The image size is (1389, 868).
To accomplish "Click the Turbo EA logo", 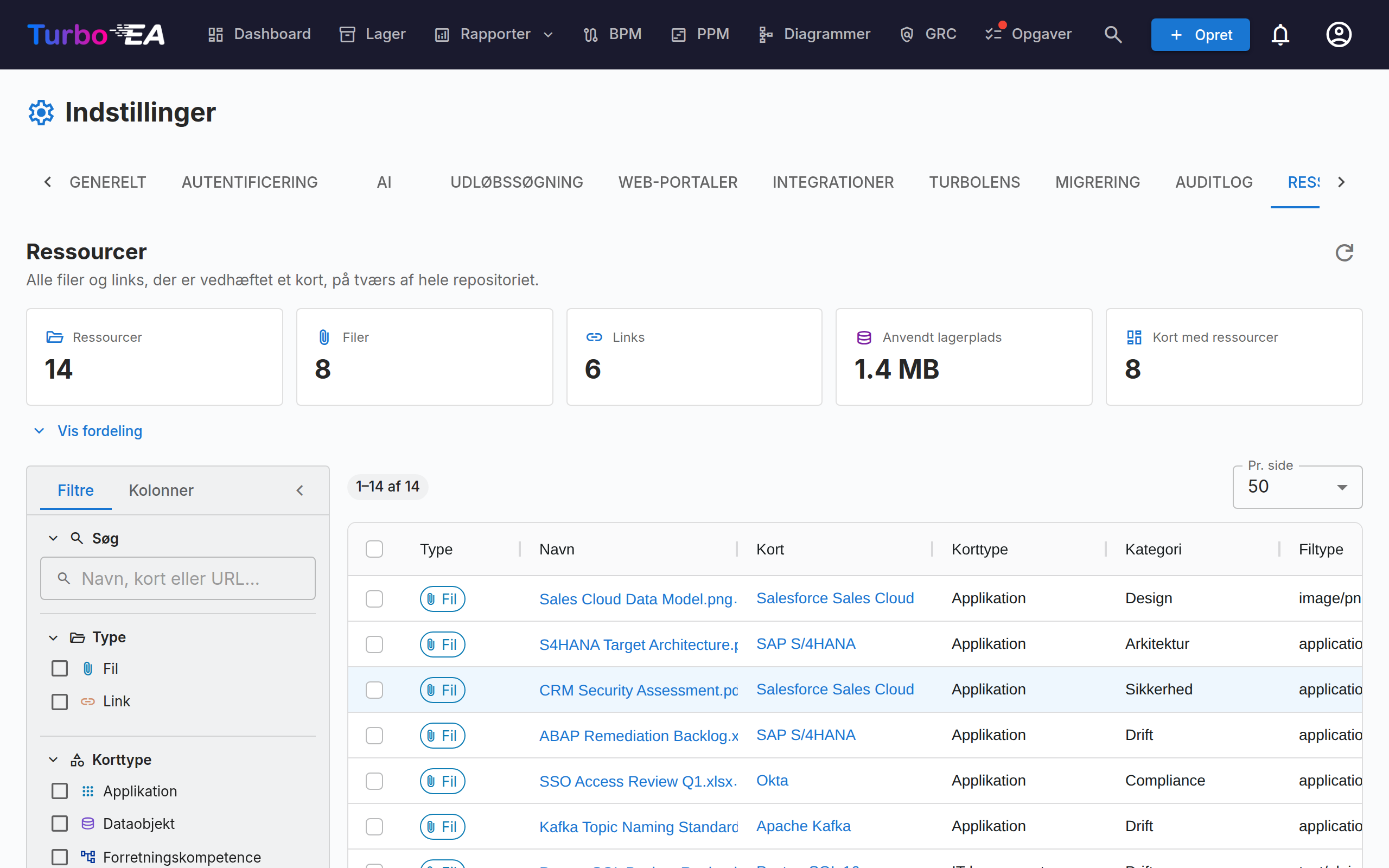I will pos(96,34).
